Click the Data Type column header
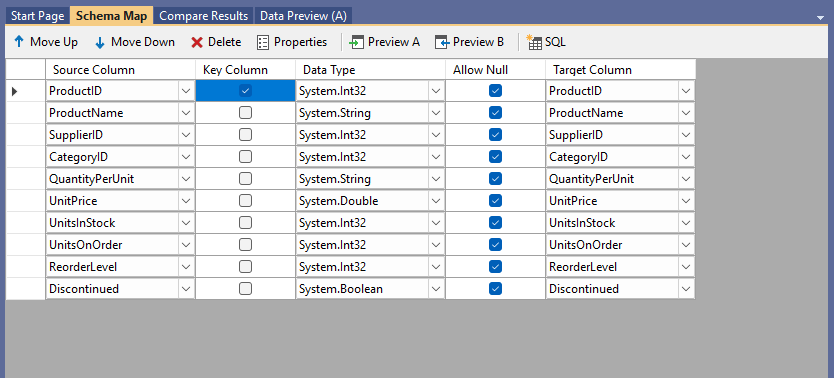The height and width of the screenshot is (378, 834). (x=370, y=70)
